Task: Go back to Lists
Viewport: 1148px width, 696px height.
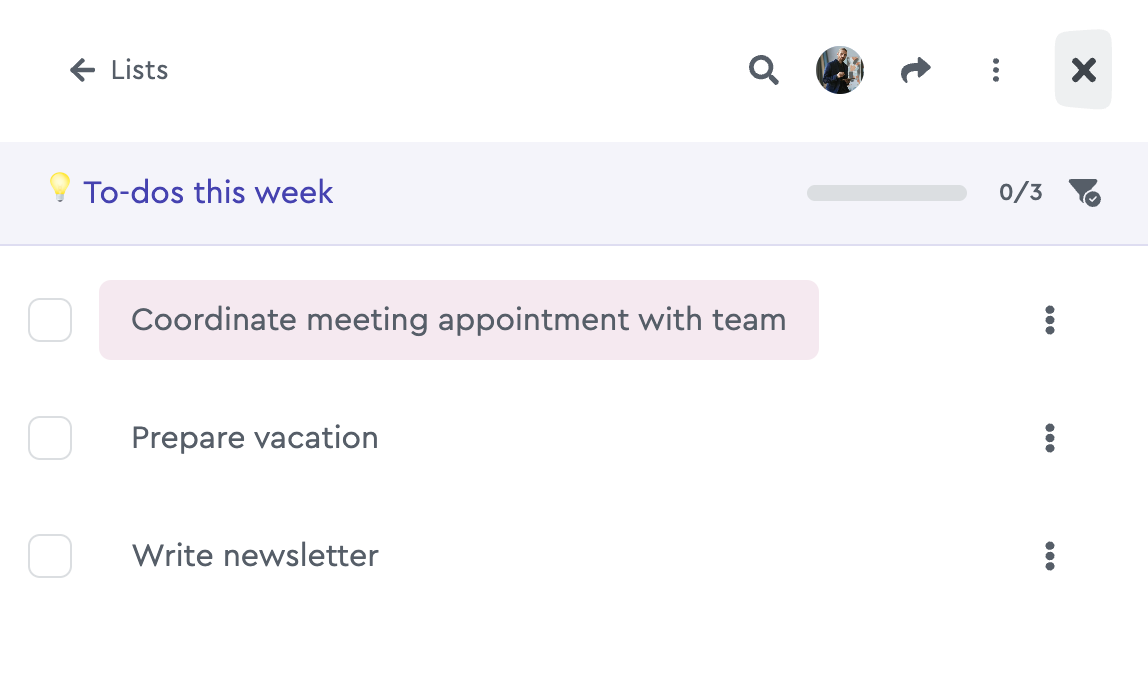Action: tap(119, 70)
